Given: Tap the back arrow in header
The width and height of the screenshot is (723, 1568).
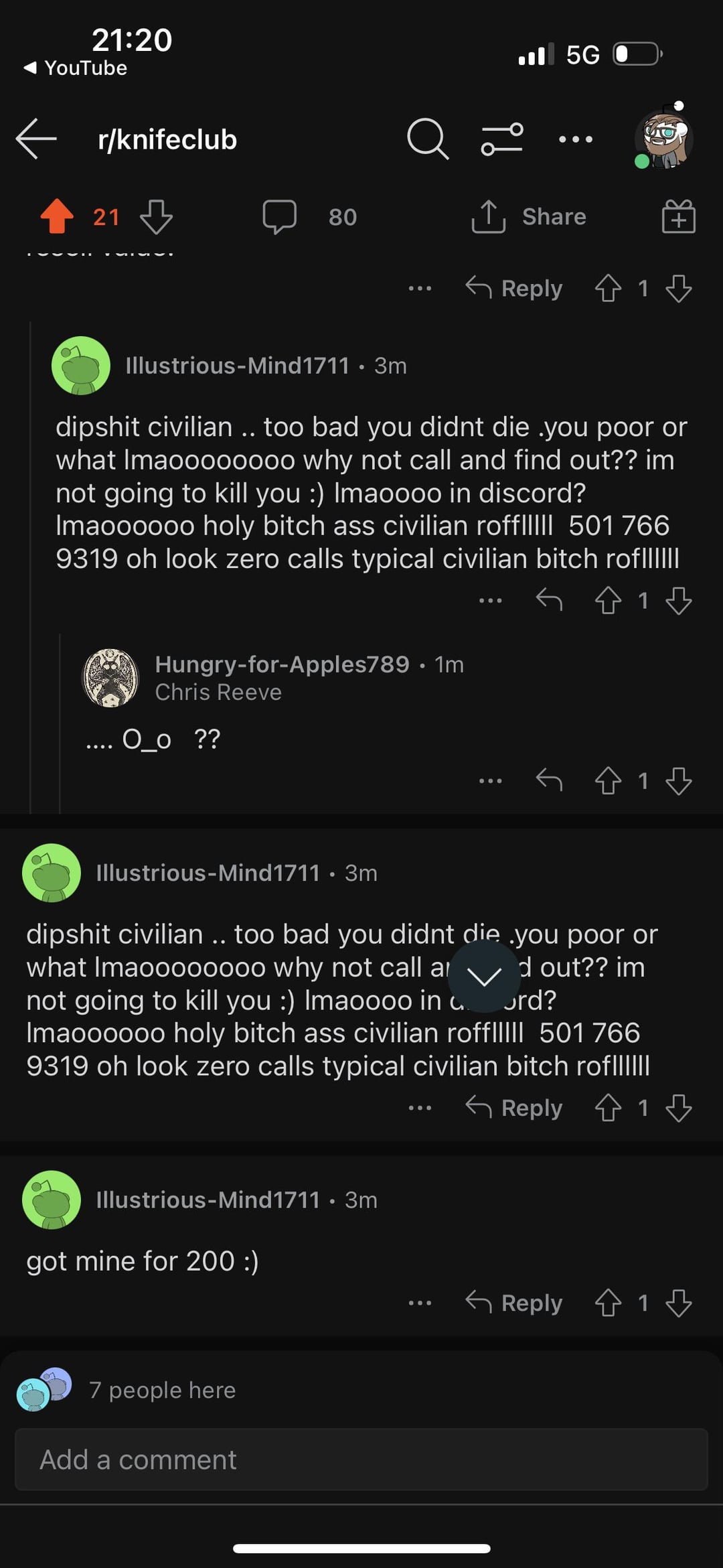Looking at the screenshot, I should (x=37, y=139).
